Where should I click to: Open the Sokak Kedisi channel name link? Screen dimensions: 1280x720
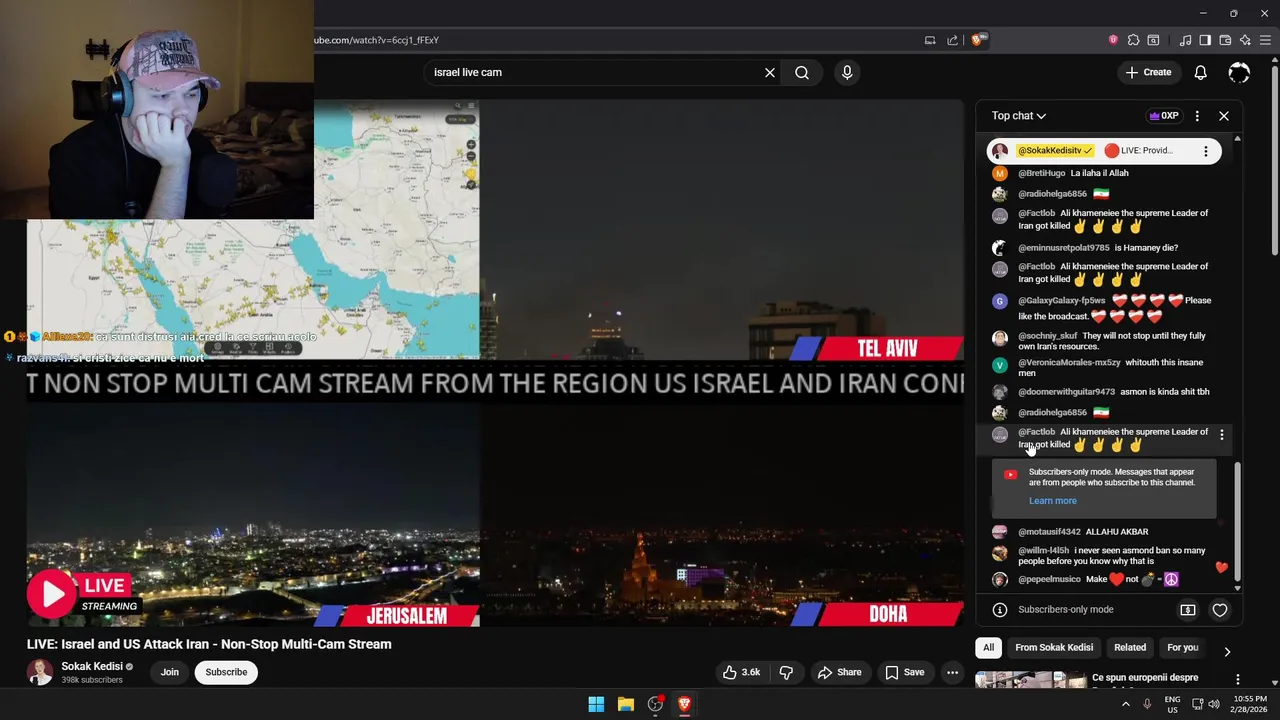pos(92,666)
